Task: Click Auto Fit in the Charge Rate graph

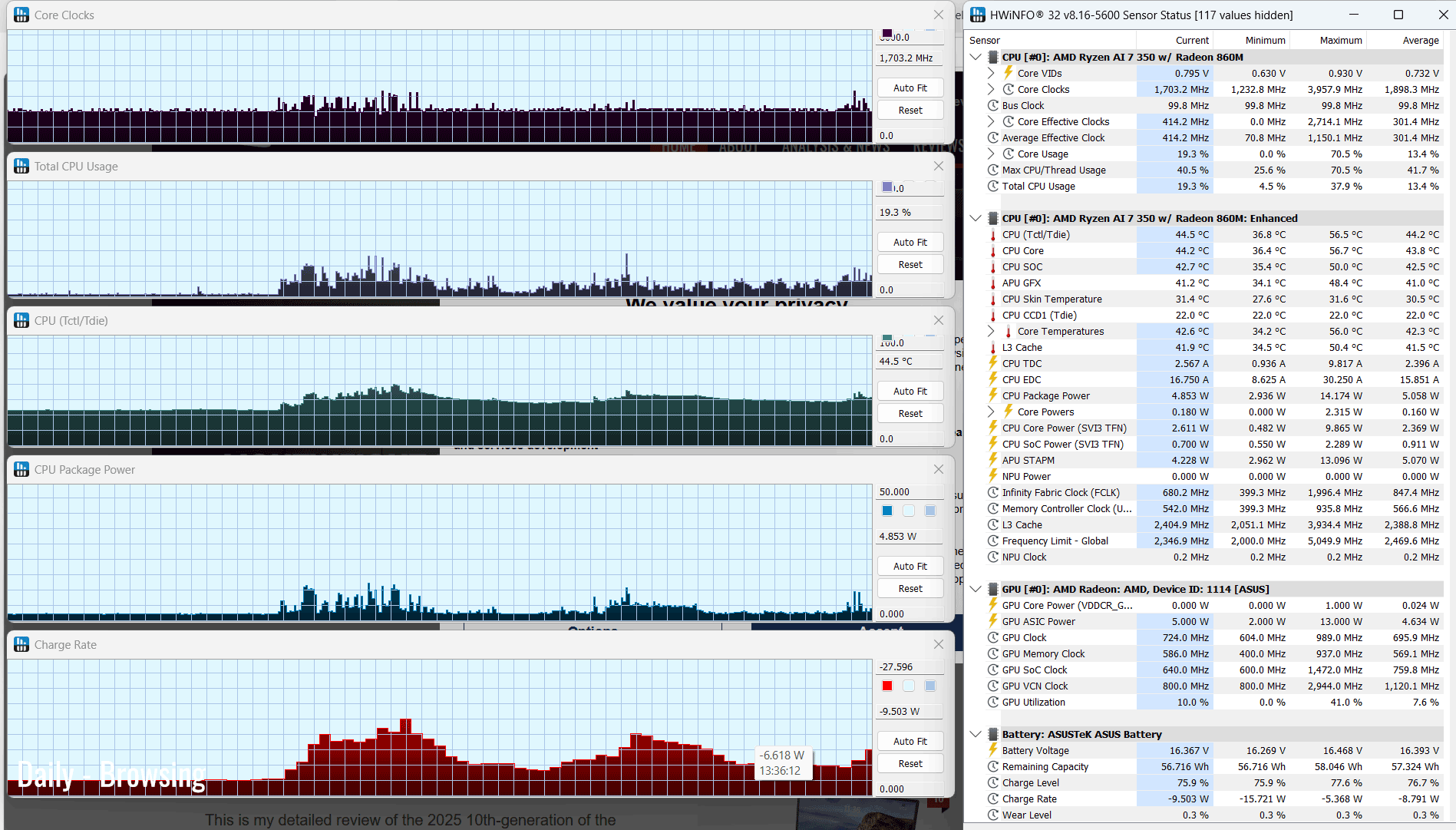Action: (x=910, y=741)
